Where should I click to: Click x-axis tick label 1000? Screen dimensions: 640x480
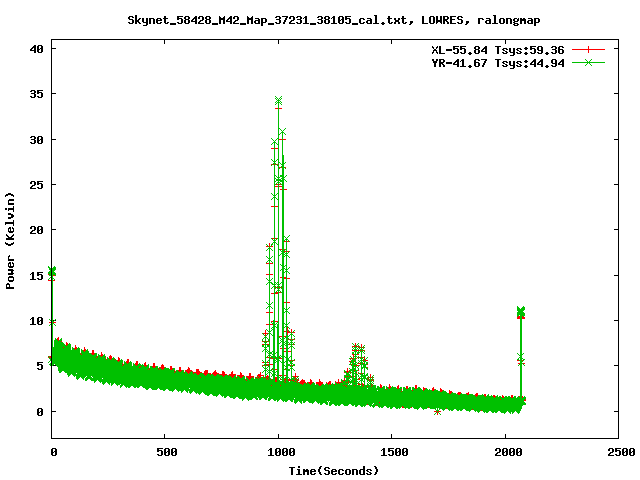click(281, 452)
